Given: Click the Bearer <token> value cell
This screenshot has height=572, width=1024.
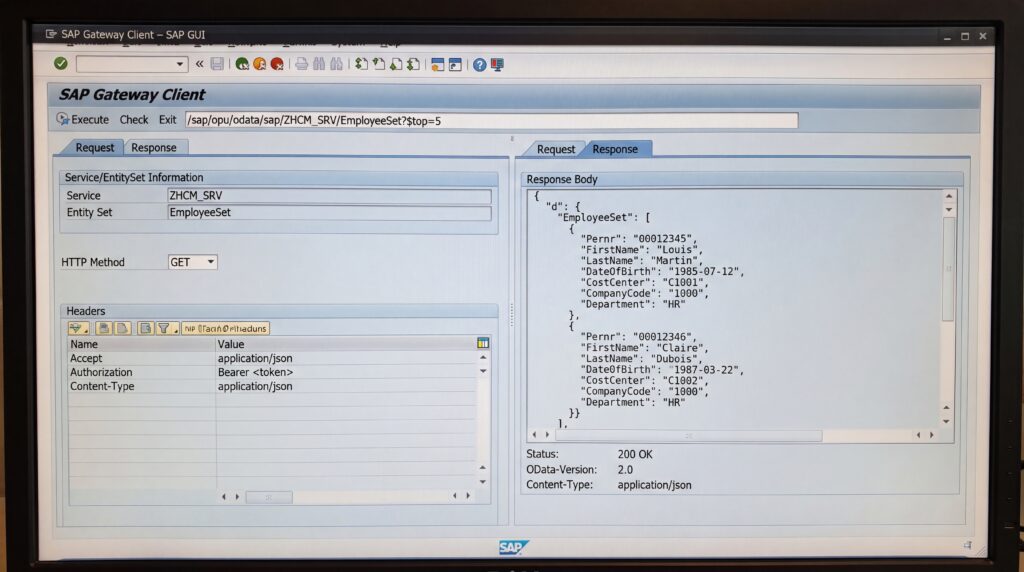Looking at the screenshot, I should (255, 372).
